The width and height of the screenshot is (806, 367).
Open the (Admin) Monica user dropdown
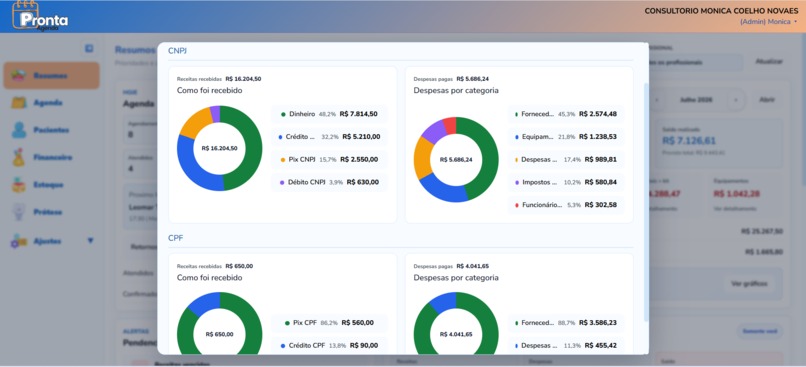768,22
